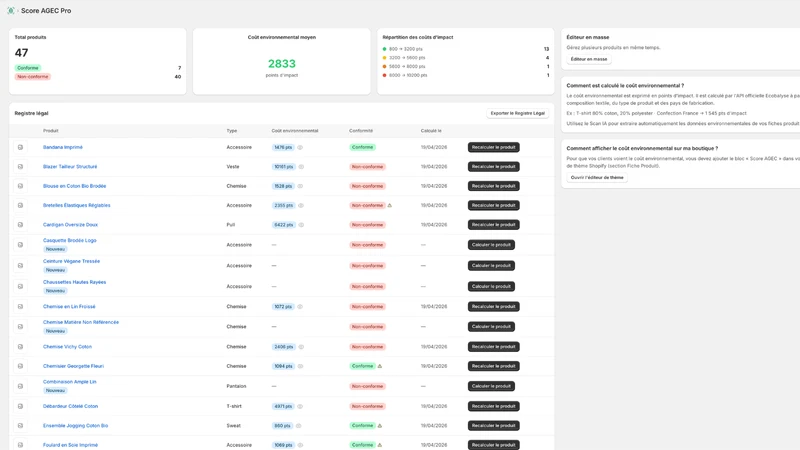Click the eye icon beside 6422 pts
Screen dimensions: 800x450
(x=301, y=225)
